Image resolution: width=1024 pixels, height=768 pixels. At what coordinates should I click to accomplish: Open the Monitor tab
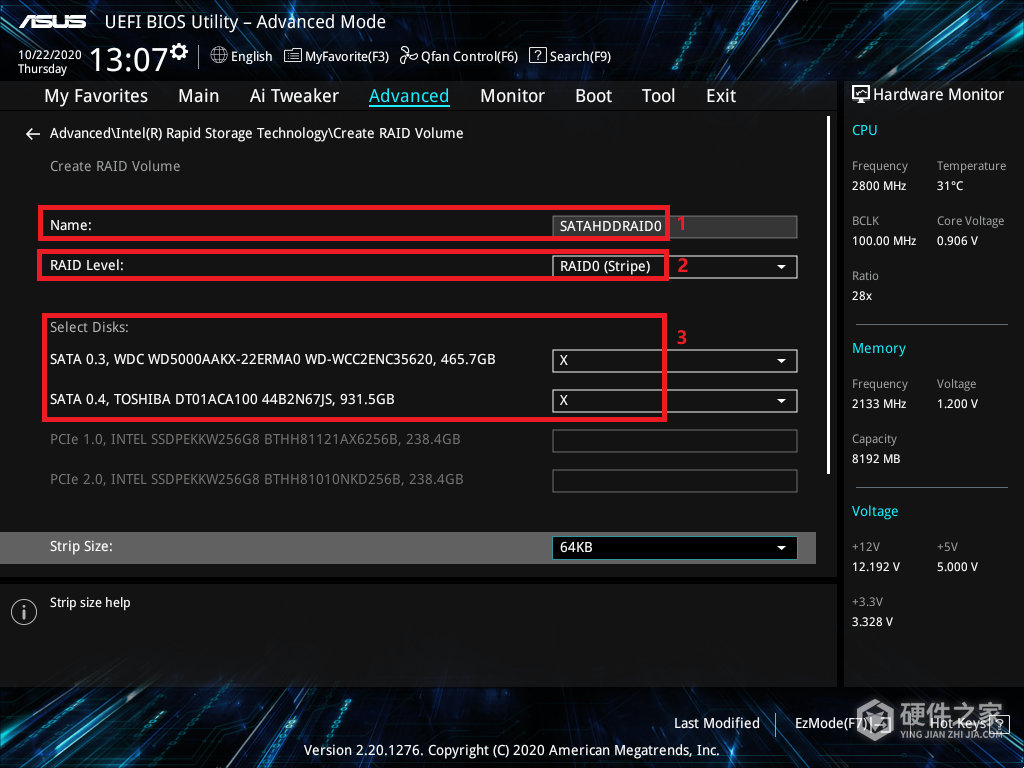coord(512,96)
